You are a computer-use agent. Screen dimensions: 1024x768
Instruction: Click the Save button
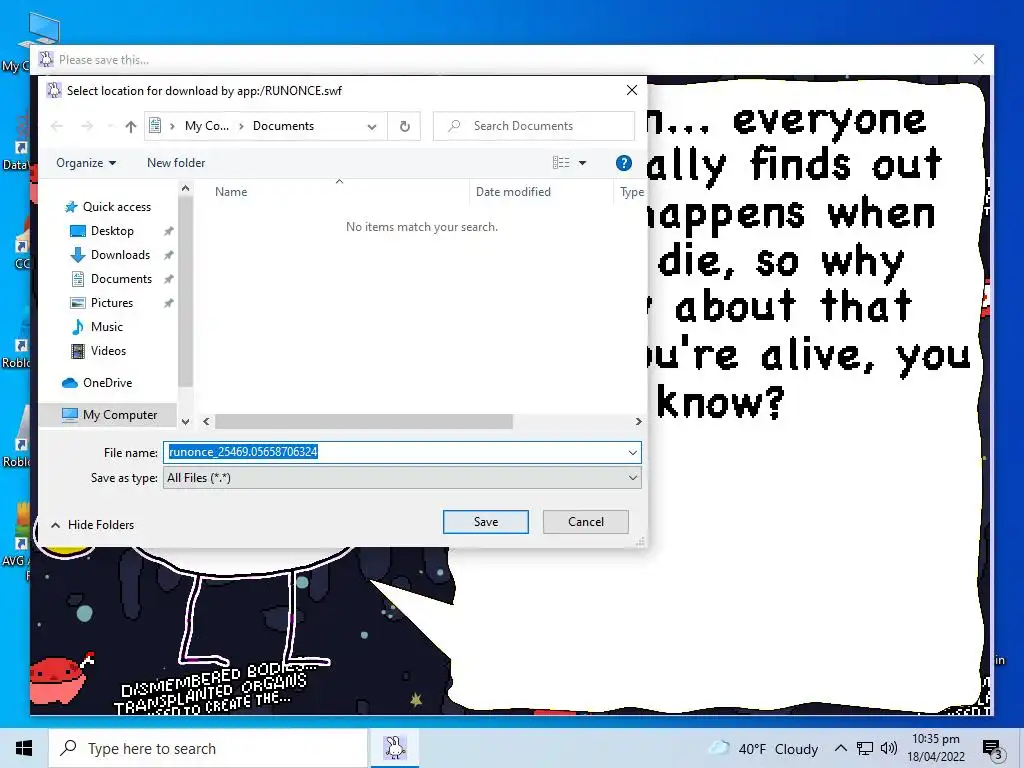pos(486,522)
